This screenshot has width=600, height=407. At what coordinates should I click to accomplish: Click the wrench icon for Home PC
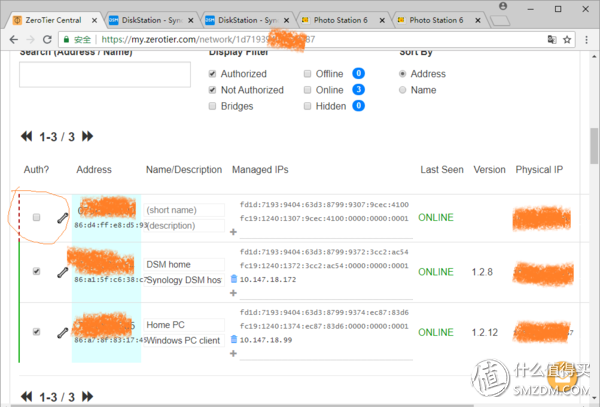63,332
